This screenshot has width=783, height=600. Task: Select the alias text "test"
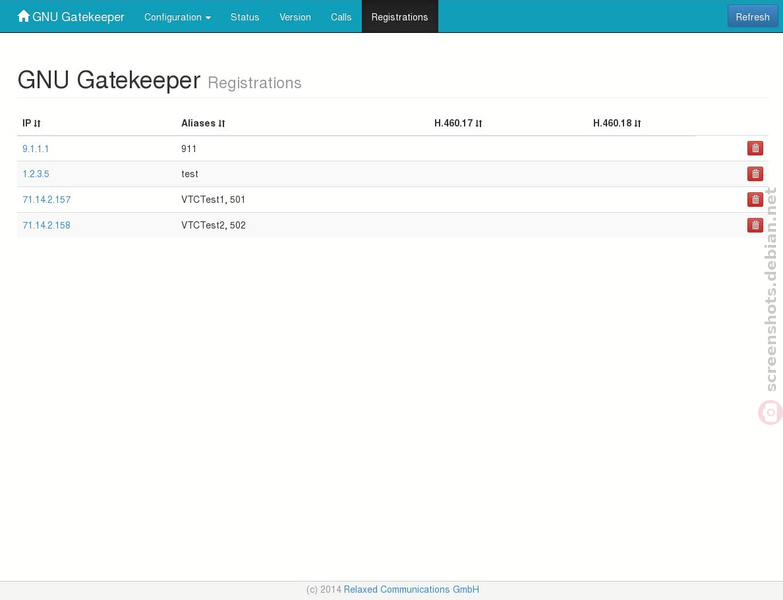coord(190,174)
